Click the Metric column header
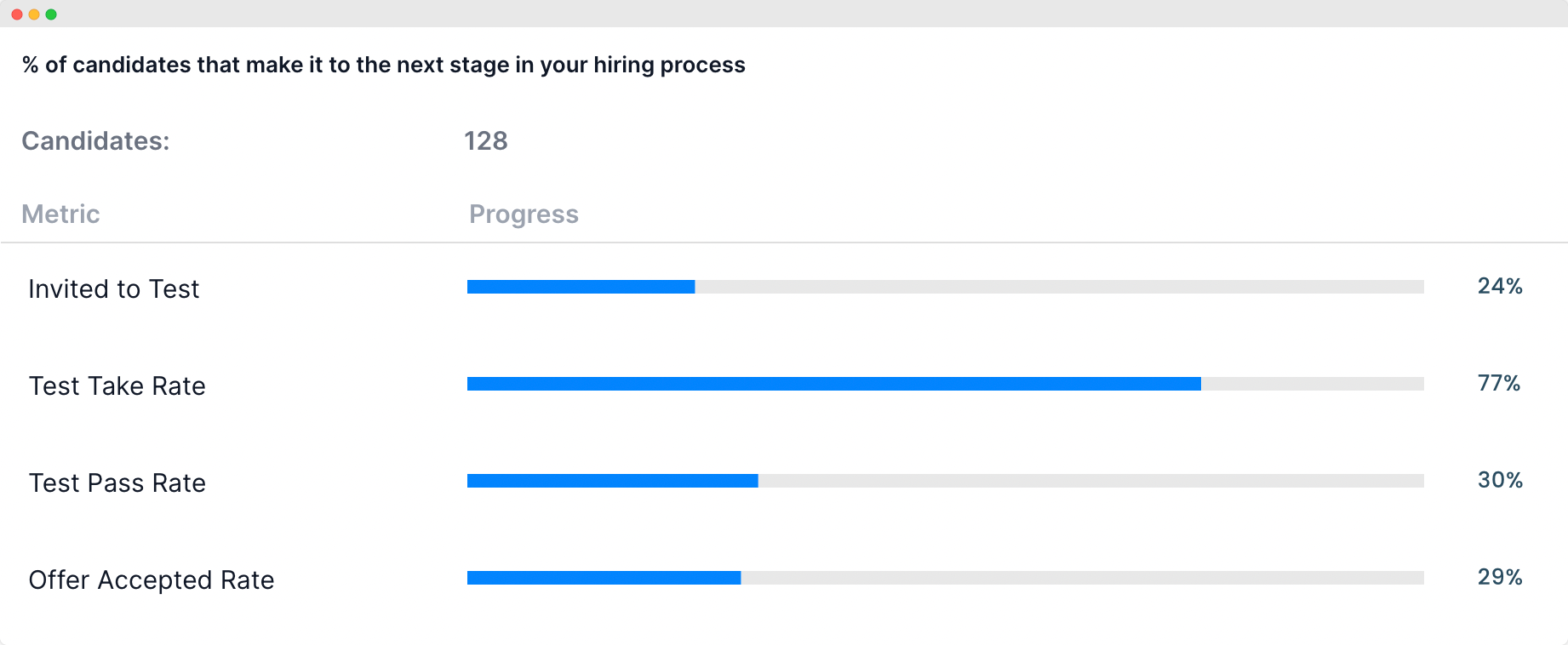The height and width of the screenshot is (645, 1568). pos(60,214)
